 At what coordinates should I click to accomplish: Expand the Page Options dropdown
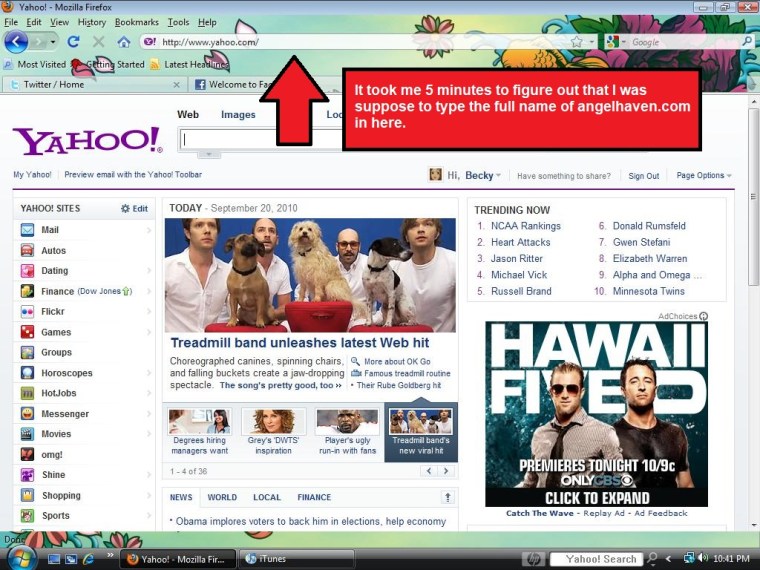point(703,176)
